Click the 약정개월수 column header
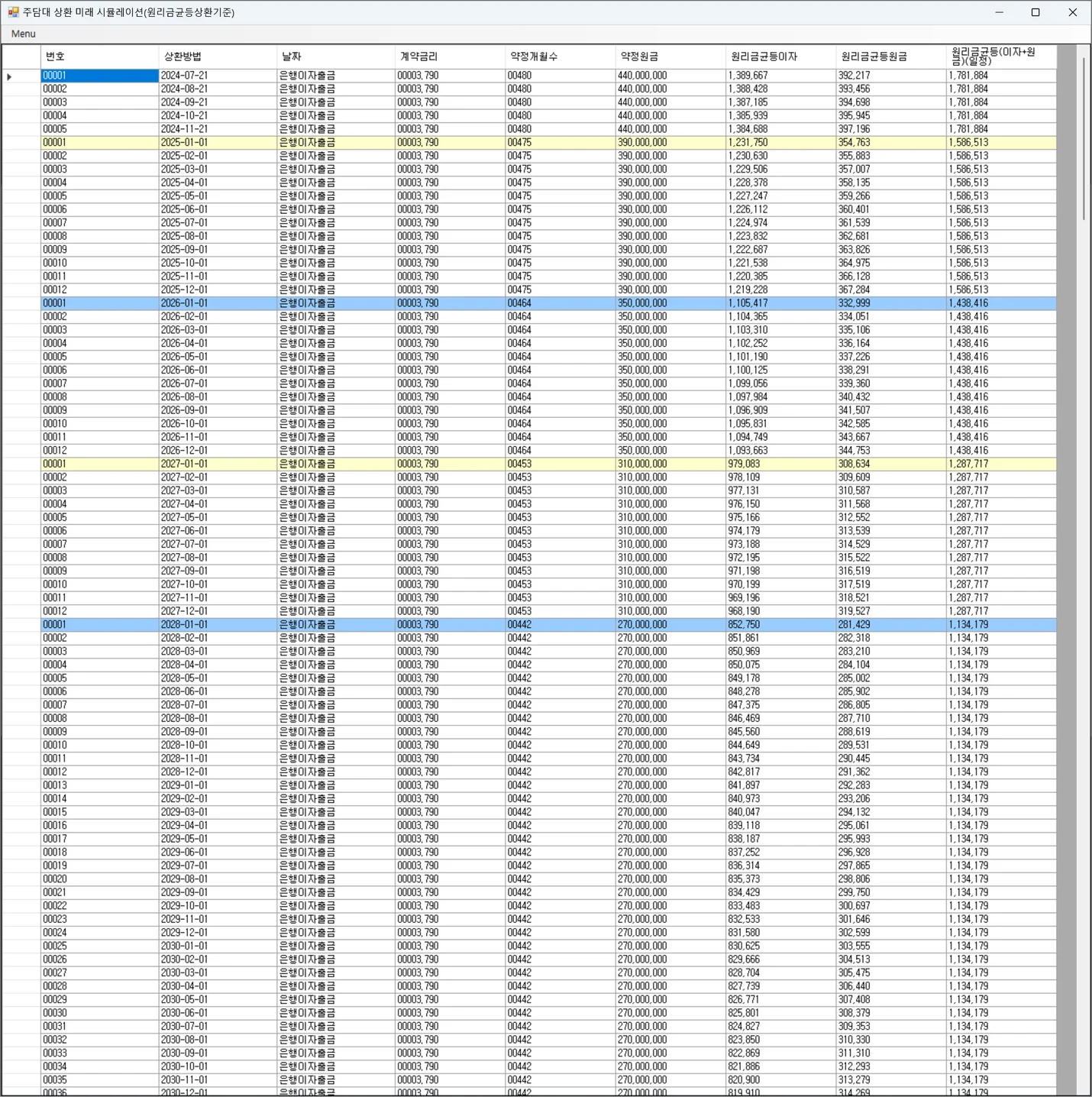This screenshot has height=1097, width=1092. (x=561, y=57)
